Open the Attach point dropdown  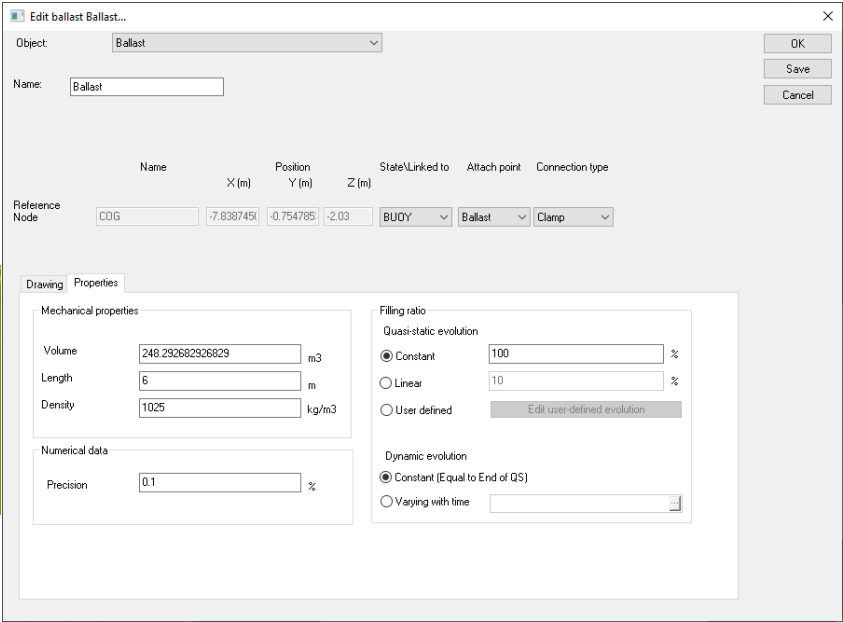(x=492, y=217)
